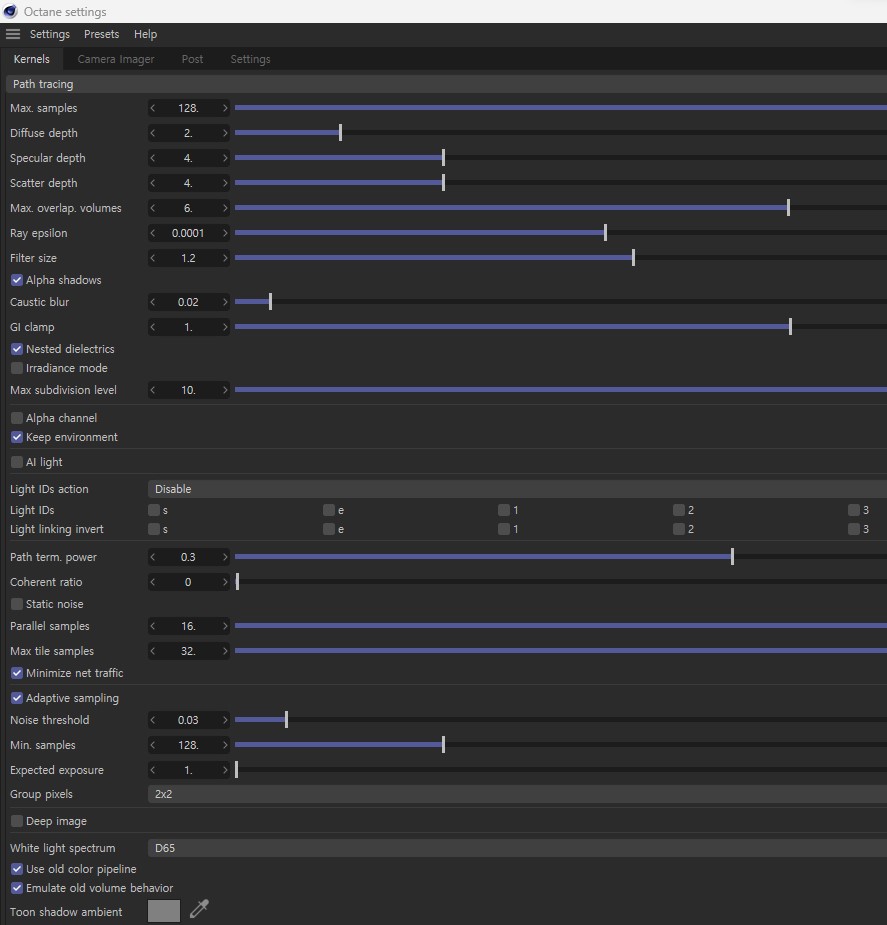The width and height of the screenshot is (887, 925).
Task: Open Light IDs action dropdown
Action: pyautogui.click(x=517, y=489)
